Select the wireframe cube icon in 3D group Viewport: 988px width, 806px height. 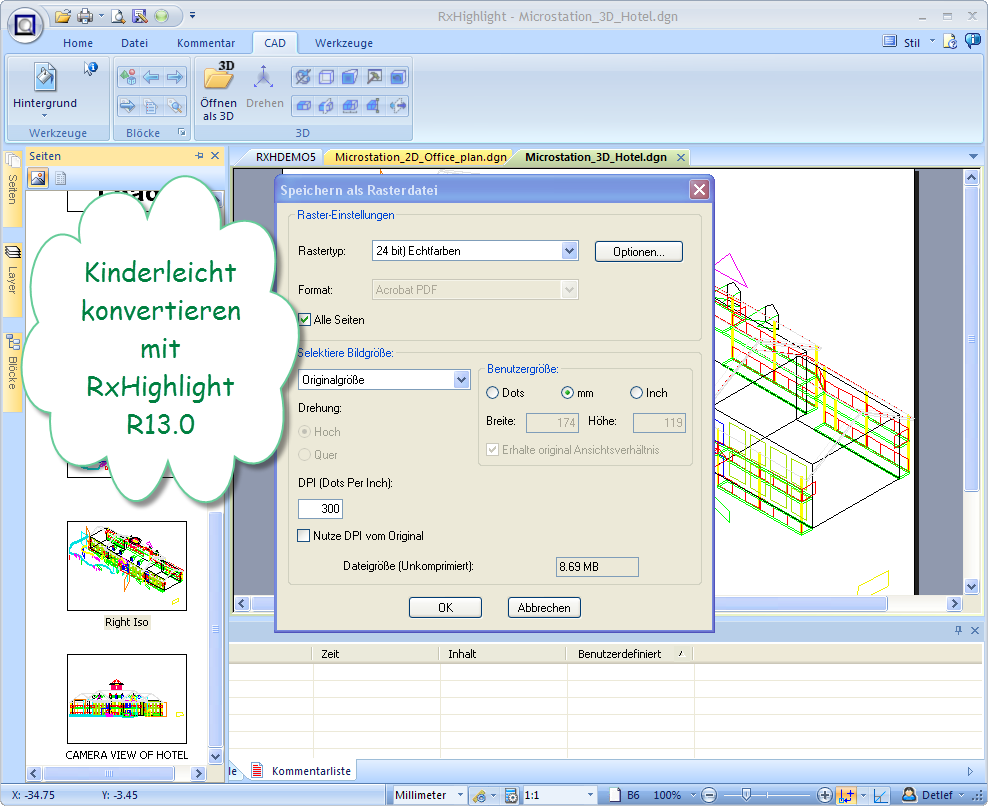pos(326,77)
